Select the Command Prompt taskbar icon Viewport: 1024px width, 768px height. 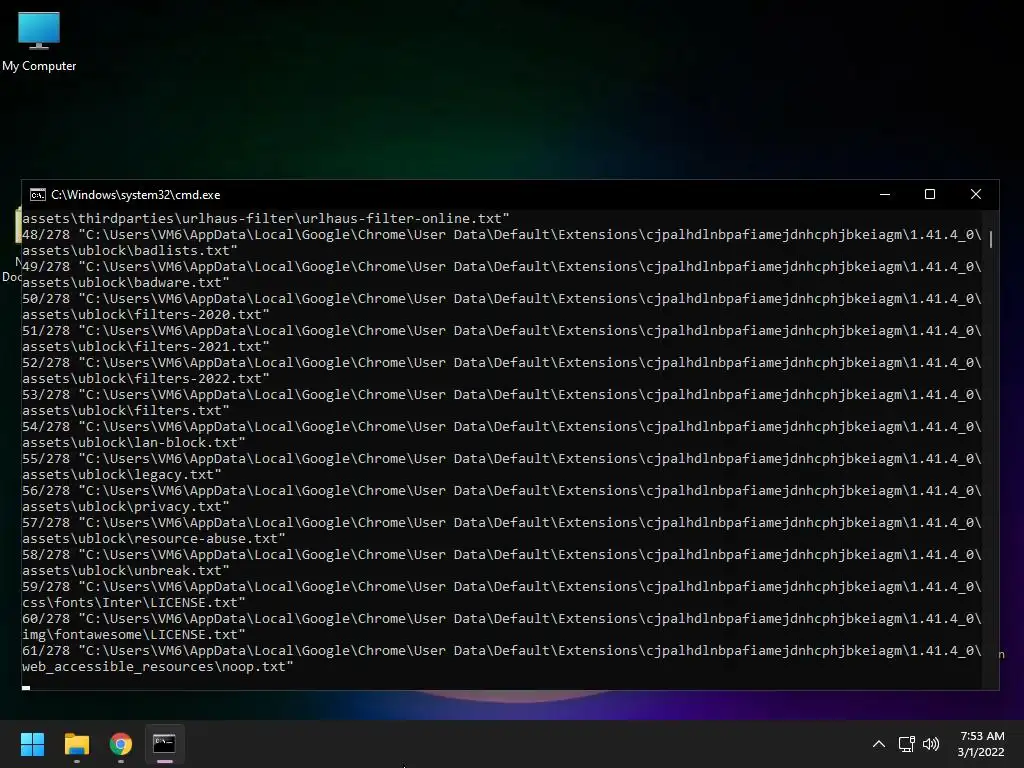(x=165, y=744)
